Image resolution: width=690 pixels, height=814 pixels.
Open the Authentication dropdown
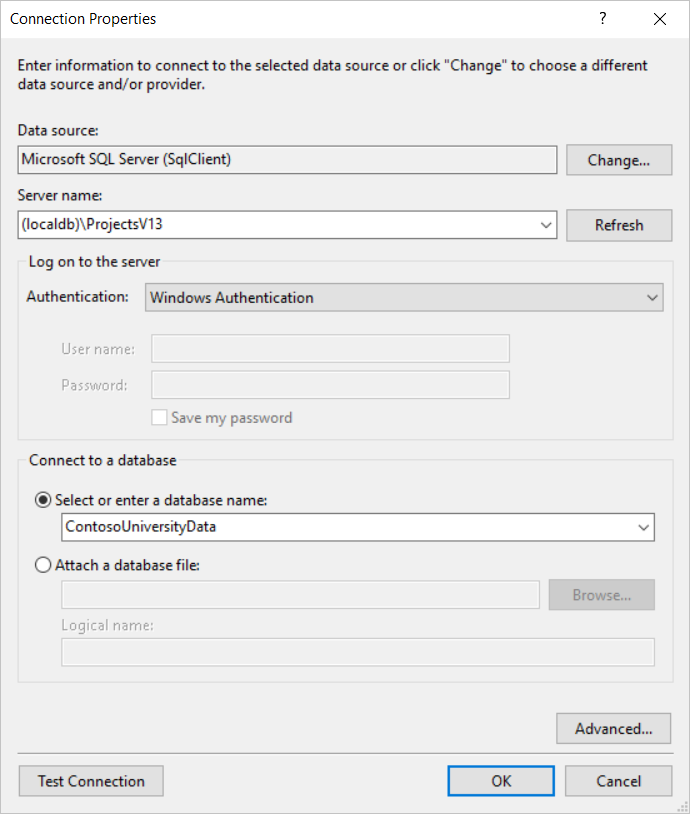[404, 297]
